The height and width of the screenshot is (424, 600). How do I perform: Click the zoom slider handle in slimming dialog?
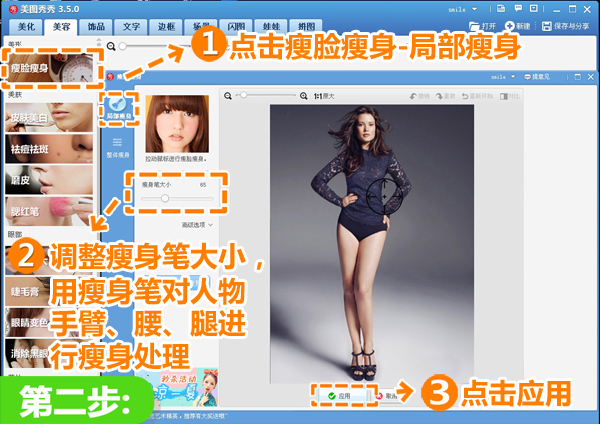point(243,95)
